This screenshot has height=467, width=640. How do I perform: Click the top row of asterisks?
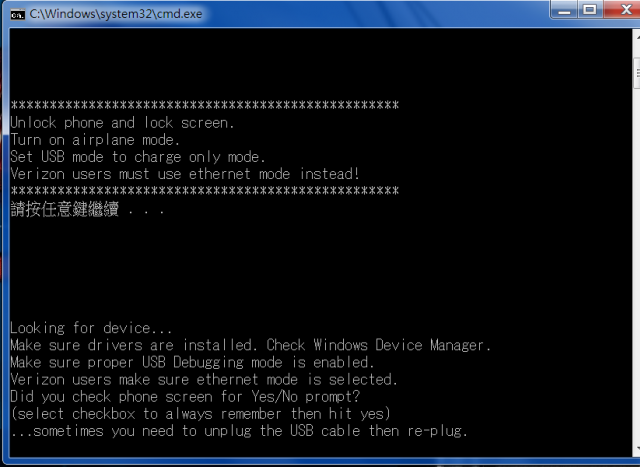coord(204,105)
